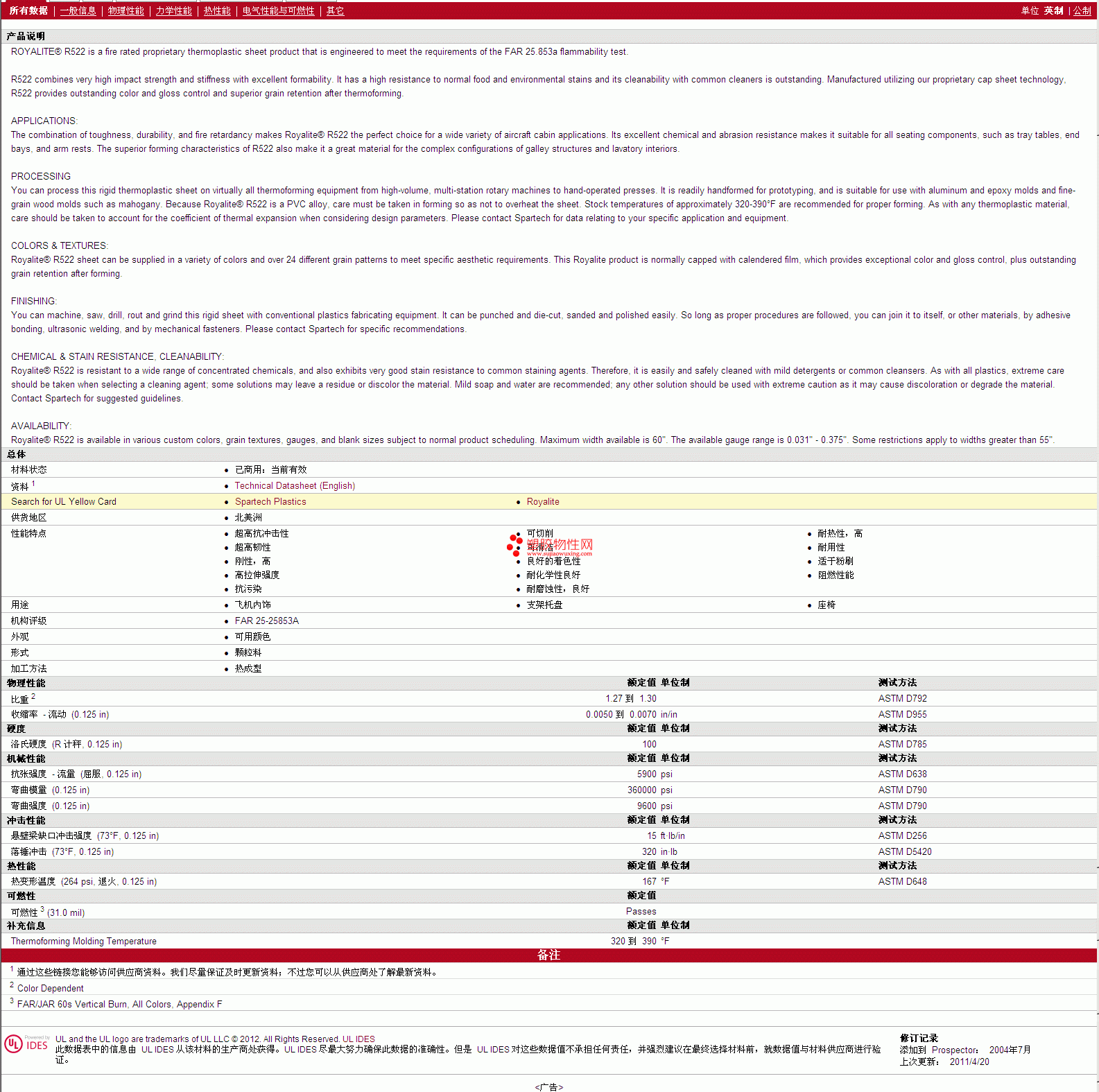The image size is (1099, 1092).
Task: Click the 'COLORS & TEXTURES:' heading
Action: [60, 246]
